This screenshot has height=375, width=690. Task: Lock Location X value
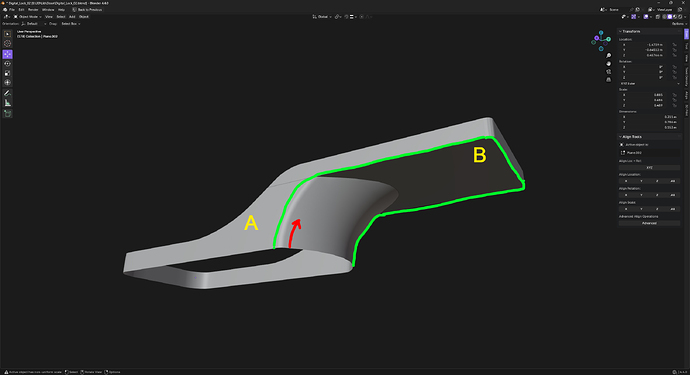point(674,44)
